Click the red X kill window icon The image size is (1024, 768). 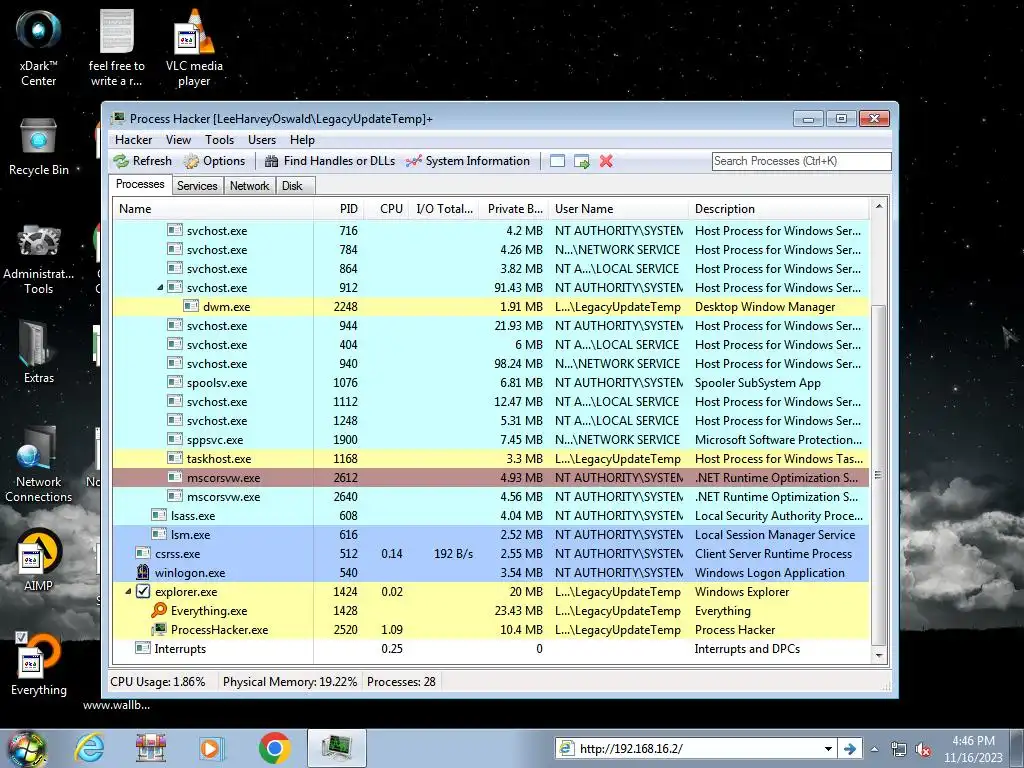606,161
